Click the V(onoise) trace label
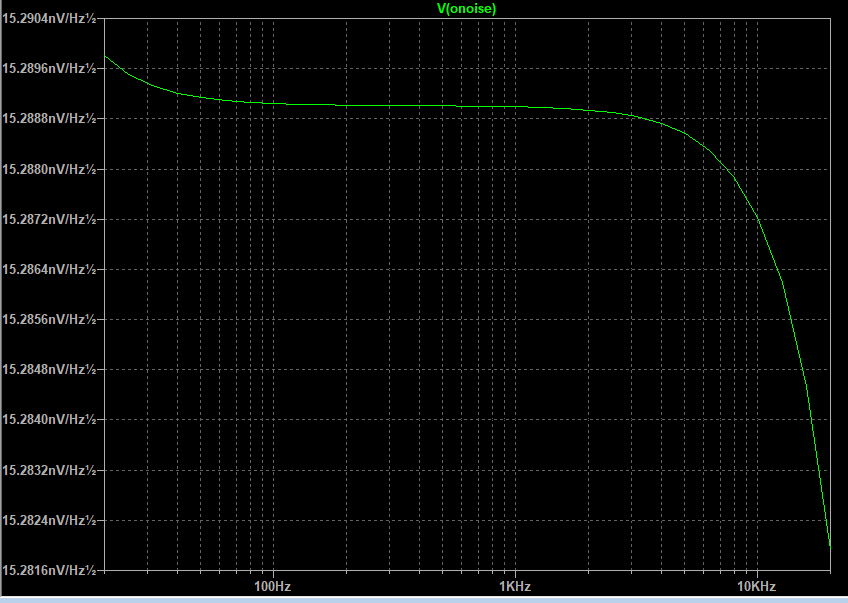Viewport: 848px width, 603px height. (466, 9)
